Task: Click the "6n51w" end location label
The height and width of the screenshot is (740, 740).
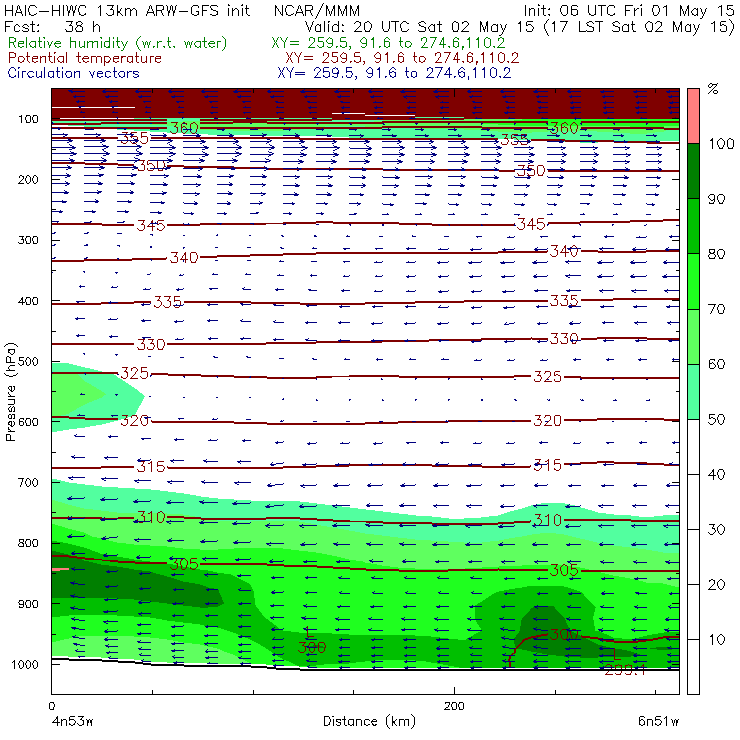Action: (x=658, y=721)
